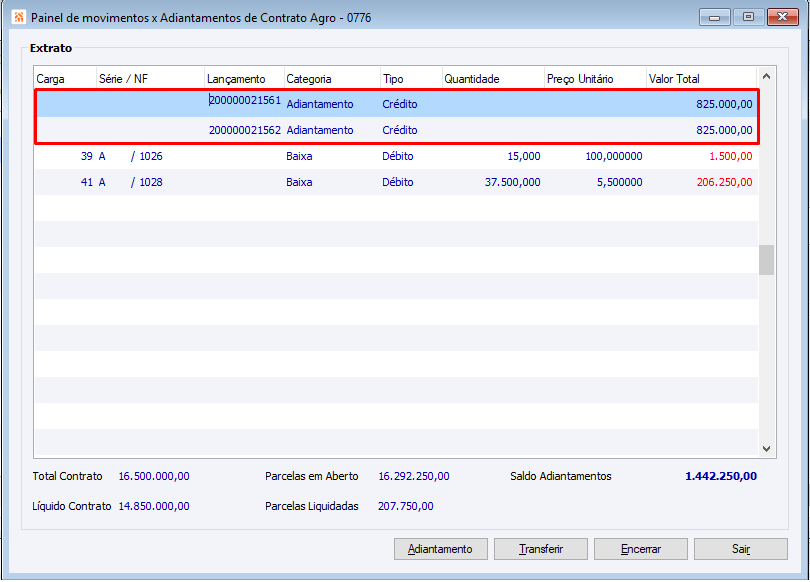Click Baixa category in carga 39 row
Viewport: 810px width, 582px height.
tap(299, 156)
